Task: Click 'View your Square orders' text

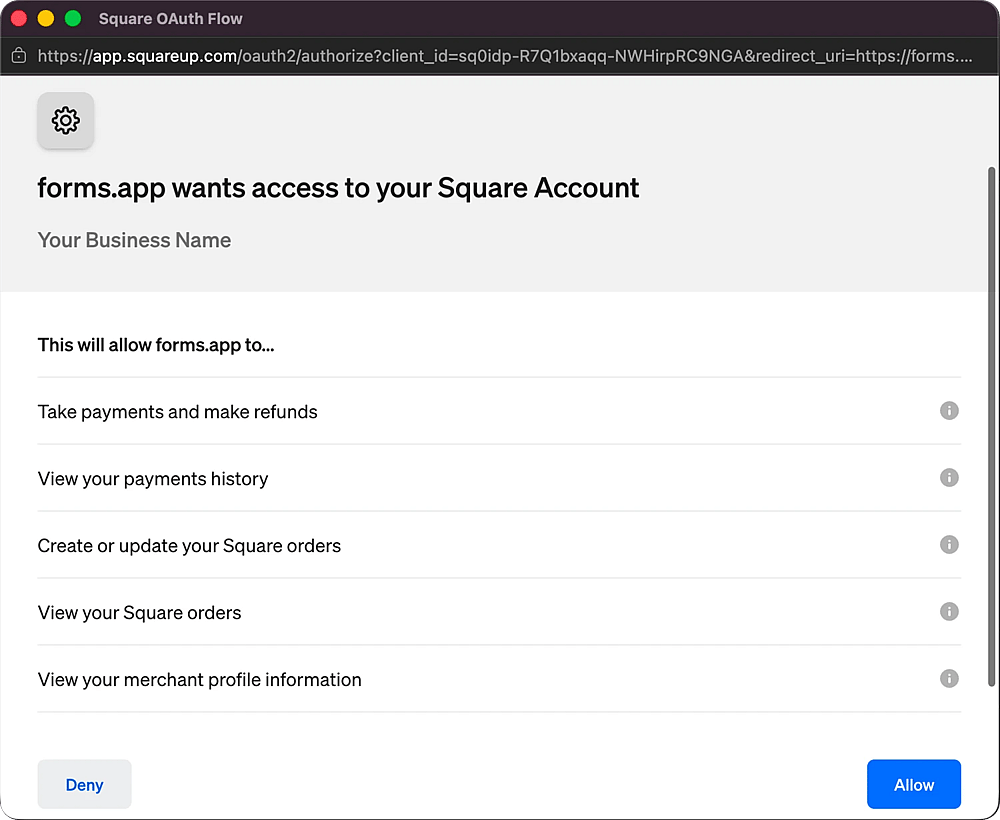Action: 139,613
